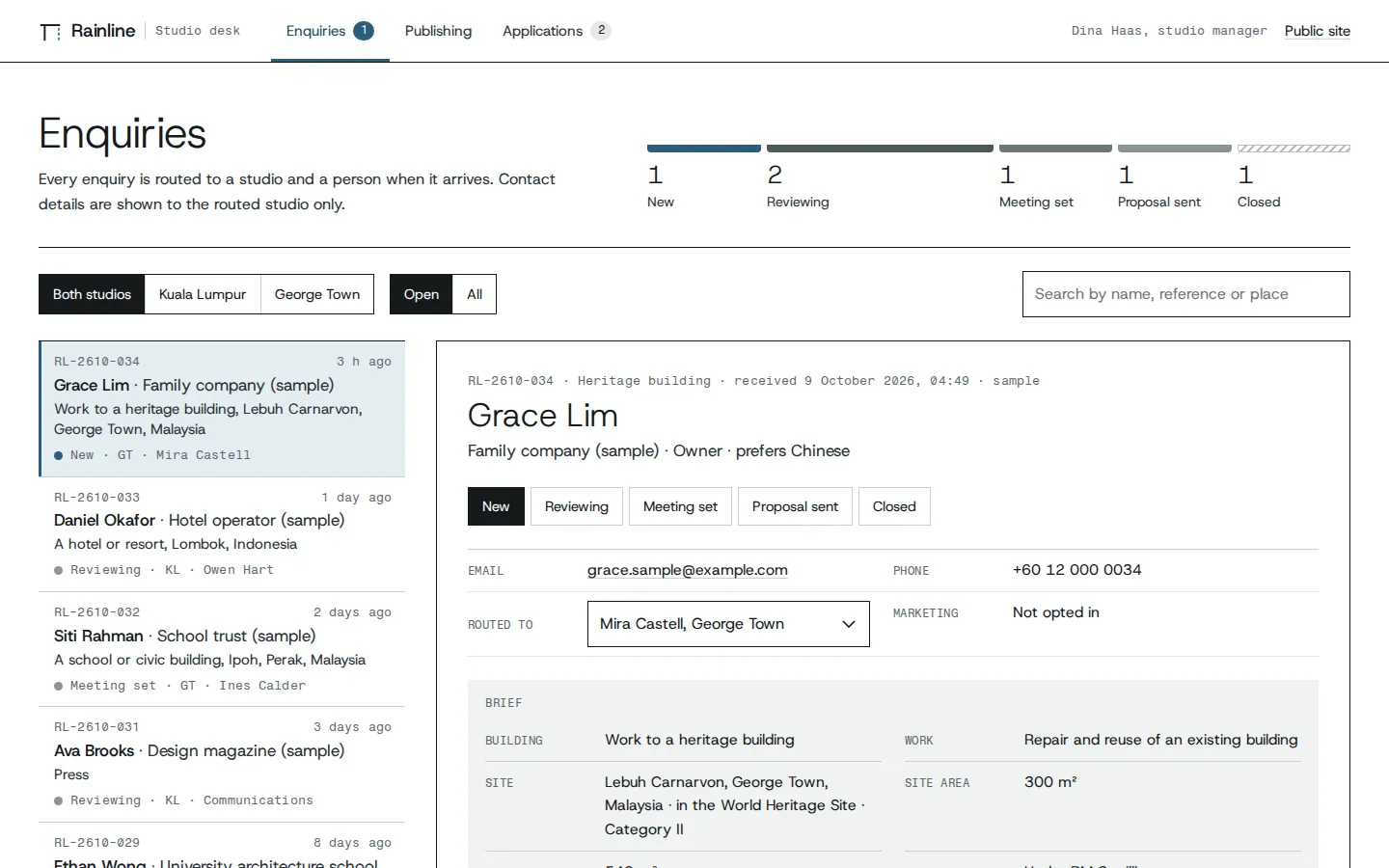Select the Both studios filter
This screenshot has width=1389, height=868.
click(92, 294)
